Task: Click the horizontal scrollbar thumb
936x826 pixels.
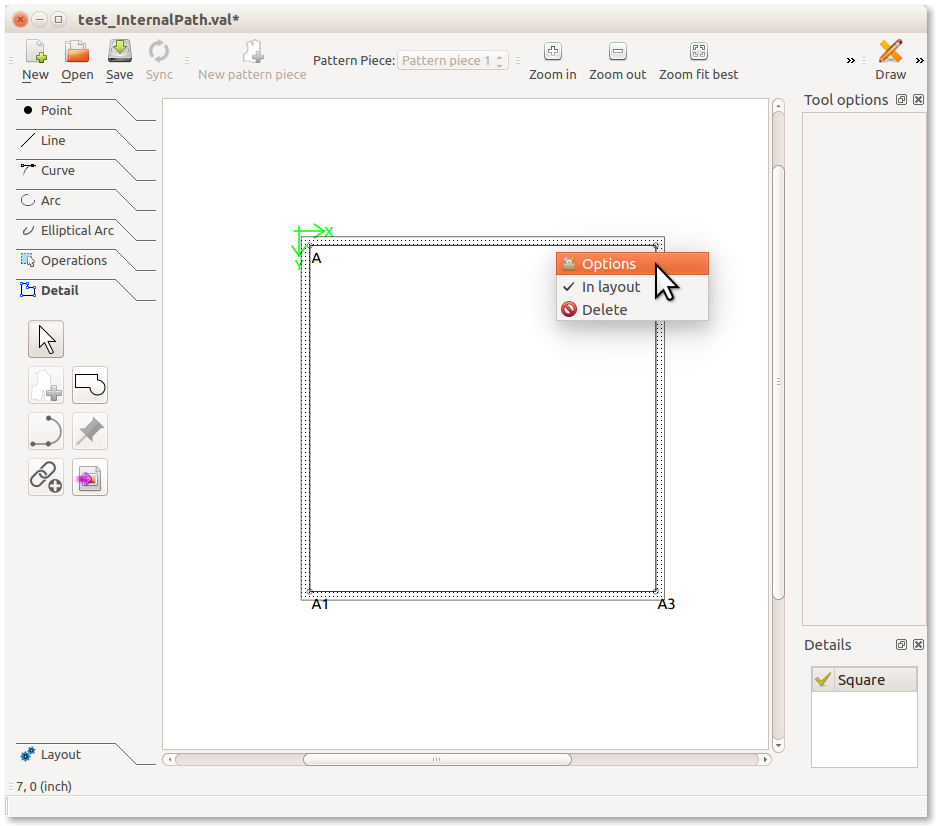Action: click(x=437, y=759)
